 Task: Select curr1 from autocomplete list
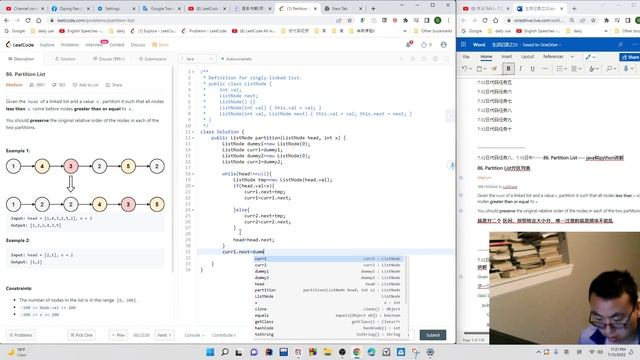pyautogui.click(x=329, y=259)
